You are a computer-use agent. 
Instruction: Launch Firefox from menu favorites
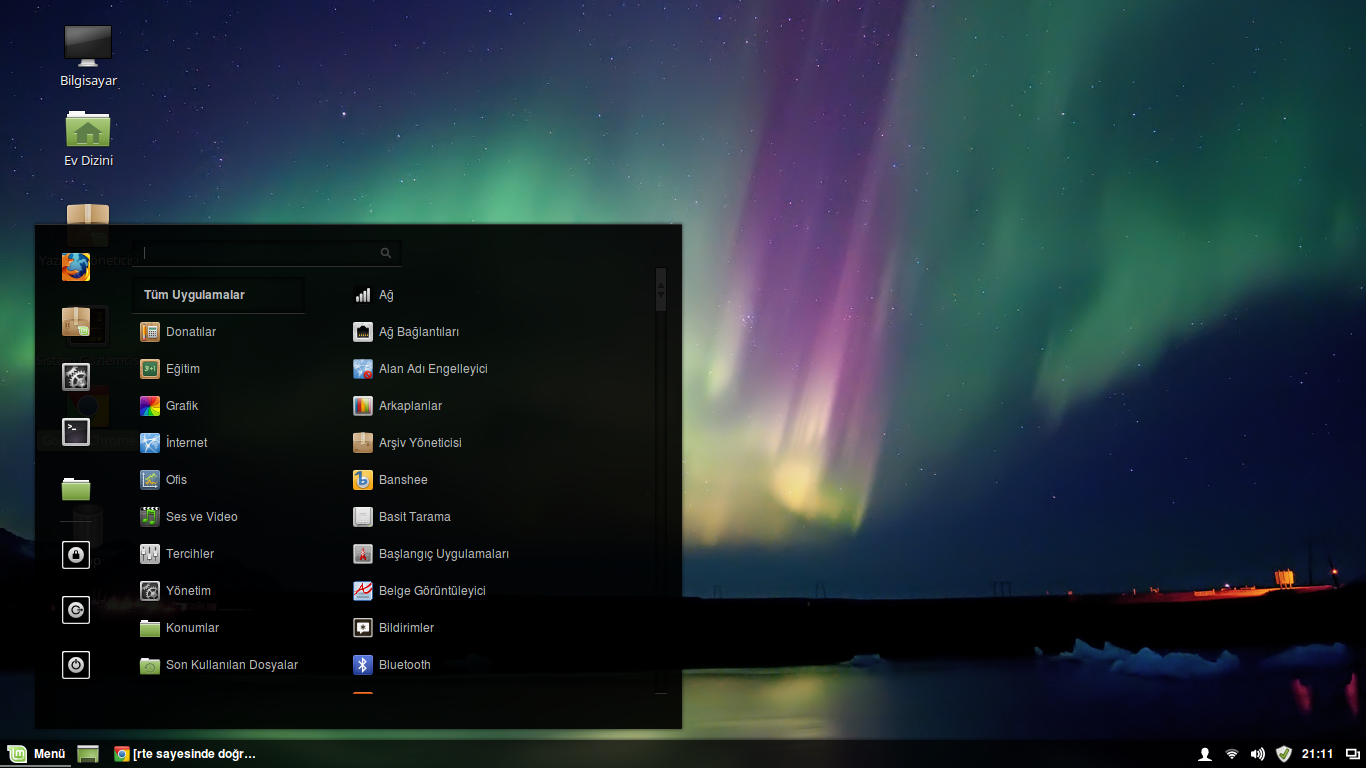click(76, 267)
